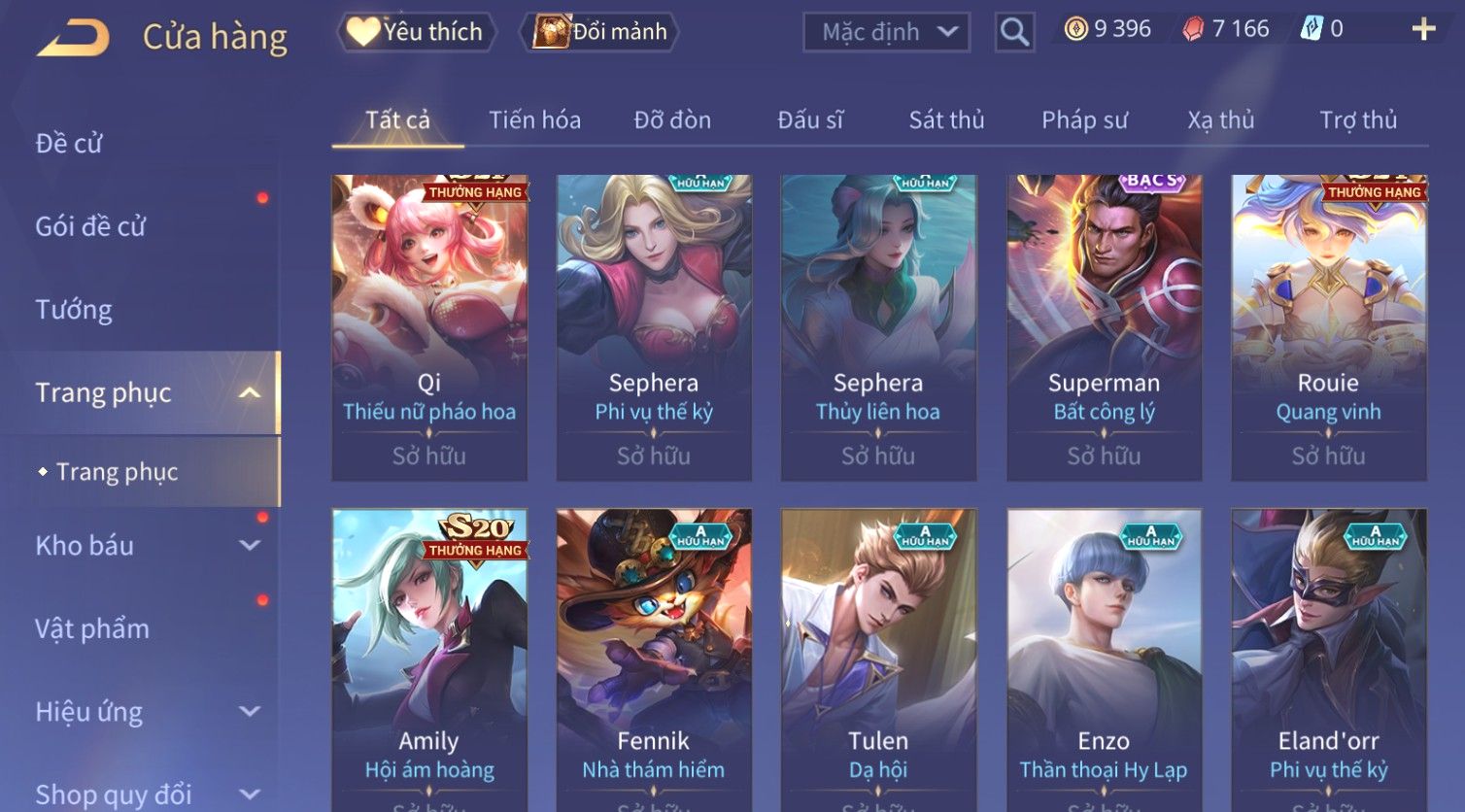1465x812 pixels.
Task: Select the Tiến hóa filter tab
Action: tap(534, 120)
